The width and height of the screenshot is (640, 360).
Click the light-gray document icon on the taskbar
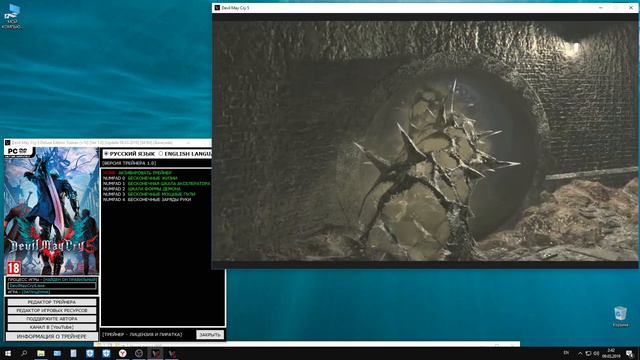73,353
